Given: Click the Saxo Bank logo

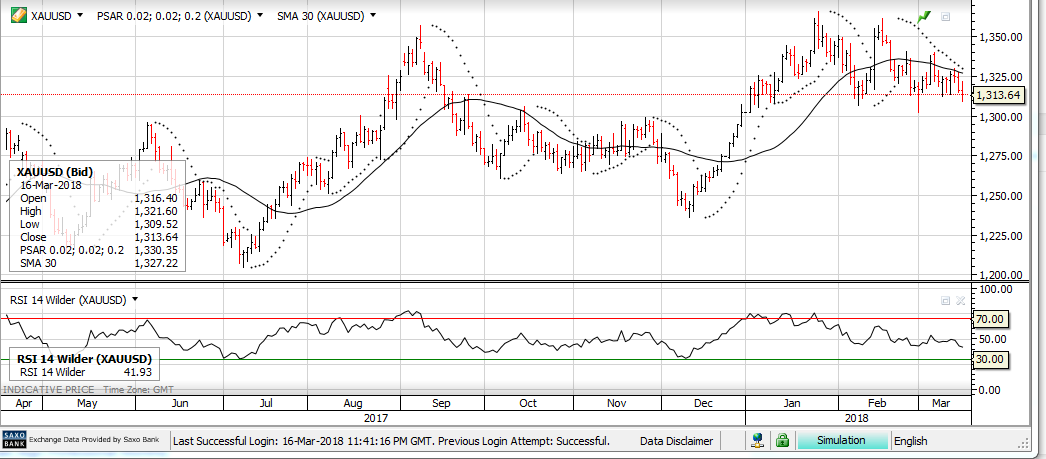Looking at the screenshot, I should point(14,440).
